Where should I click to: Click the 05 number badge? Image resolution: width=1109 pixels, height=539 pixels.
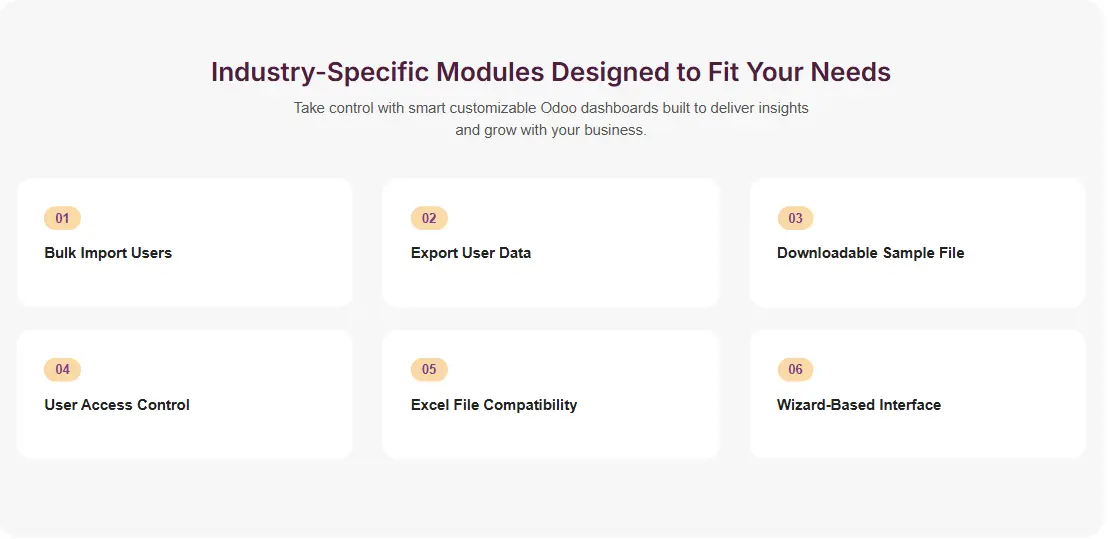pyautogui.click(x=429, y=370)
